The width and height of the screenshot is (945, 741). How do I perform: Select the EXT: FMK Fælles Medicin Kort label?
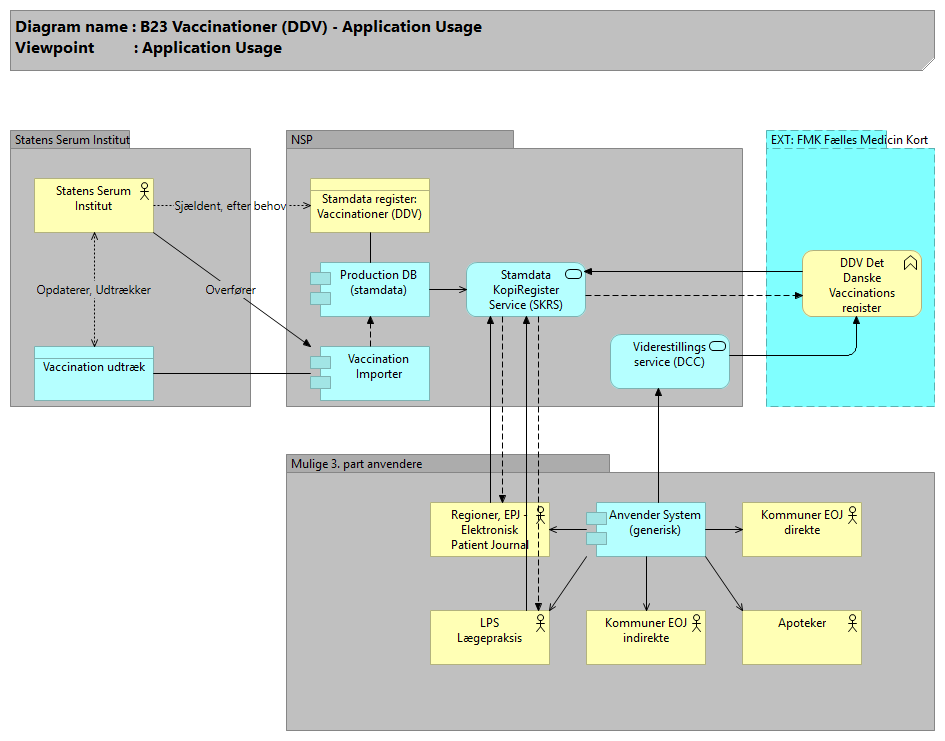849,139
